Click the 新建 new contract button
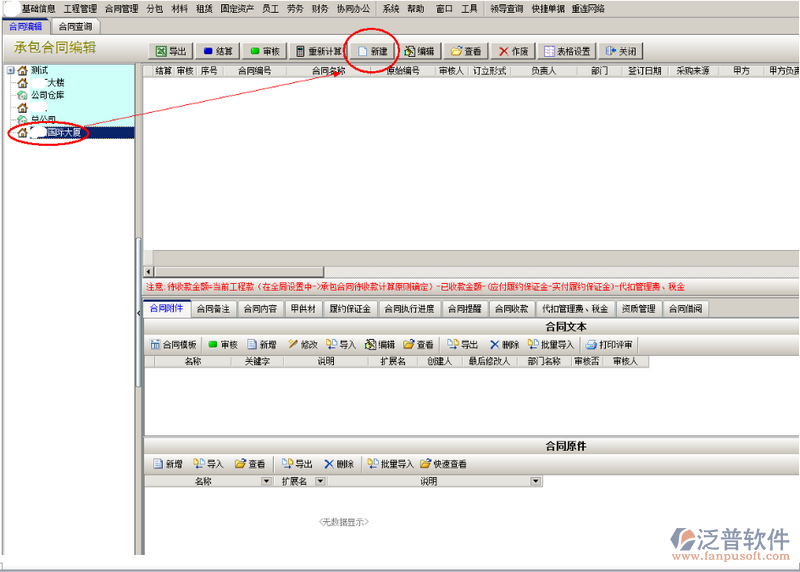Image resolution: width=800 pixels, height=572 pixels. 373,51
